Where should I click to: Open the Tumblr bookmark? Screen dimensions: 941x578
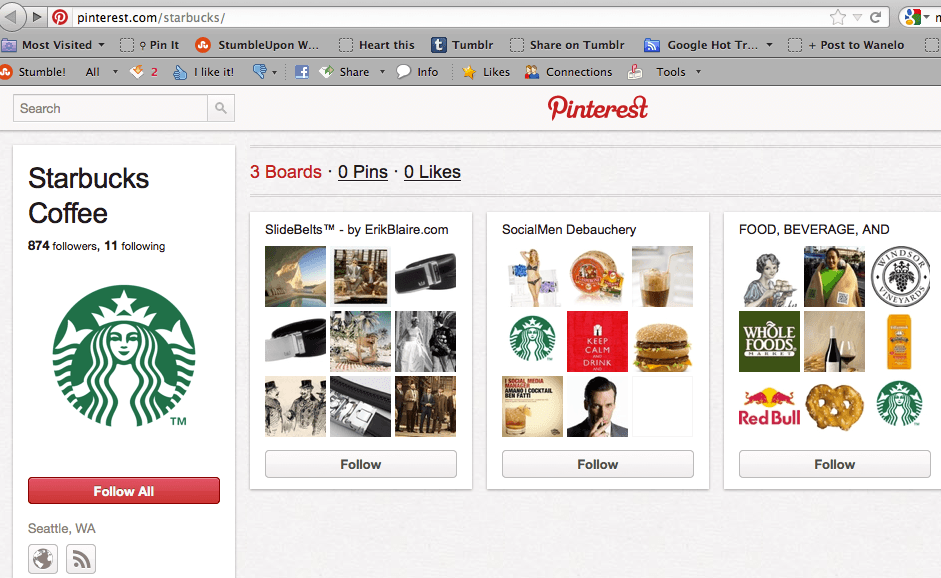pyautogui.click(x=462, y=45)
